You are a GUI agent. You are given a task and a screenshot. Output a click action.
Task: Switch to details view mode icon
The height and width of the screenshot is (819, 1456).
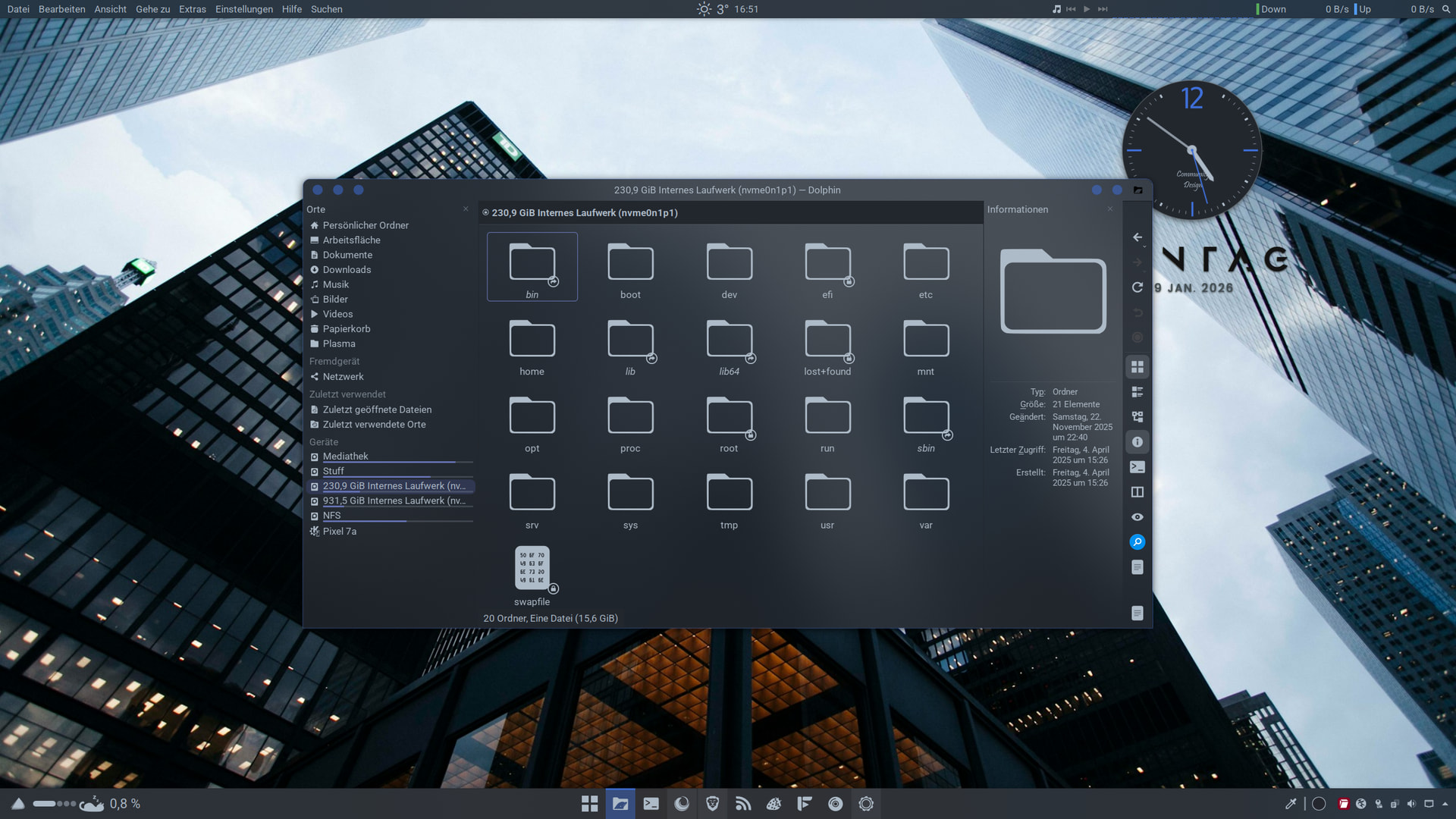[x=1137, y=417]
